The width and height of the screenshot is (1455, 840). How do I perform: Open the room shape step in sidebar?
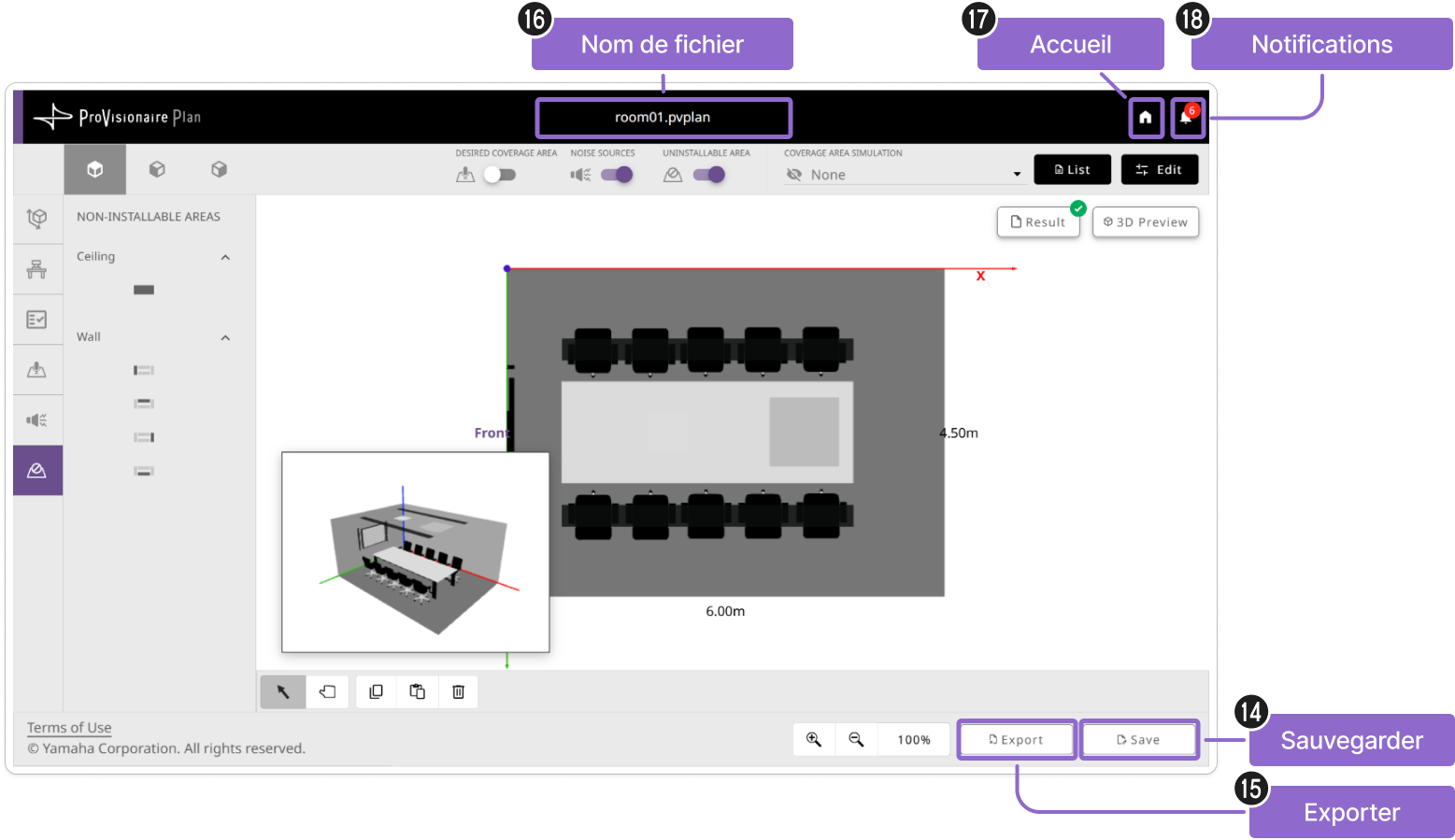pos(37,219)
